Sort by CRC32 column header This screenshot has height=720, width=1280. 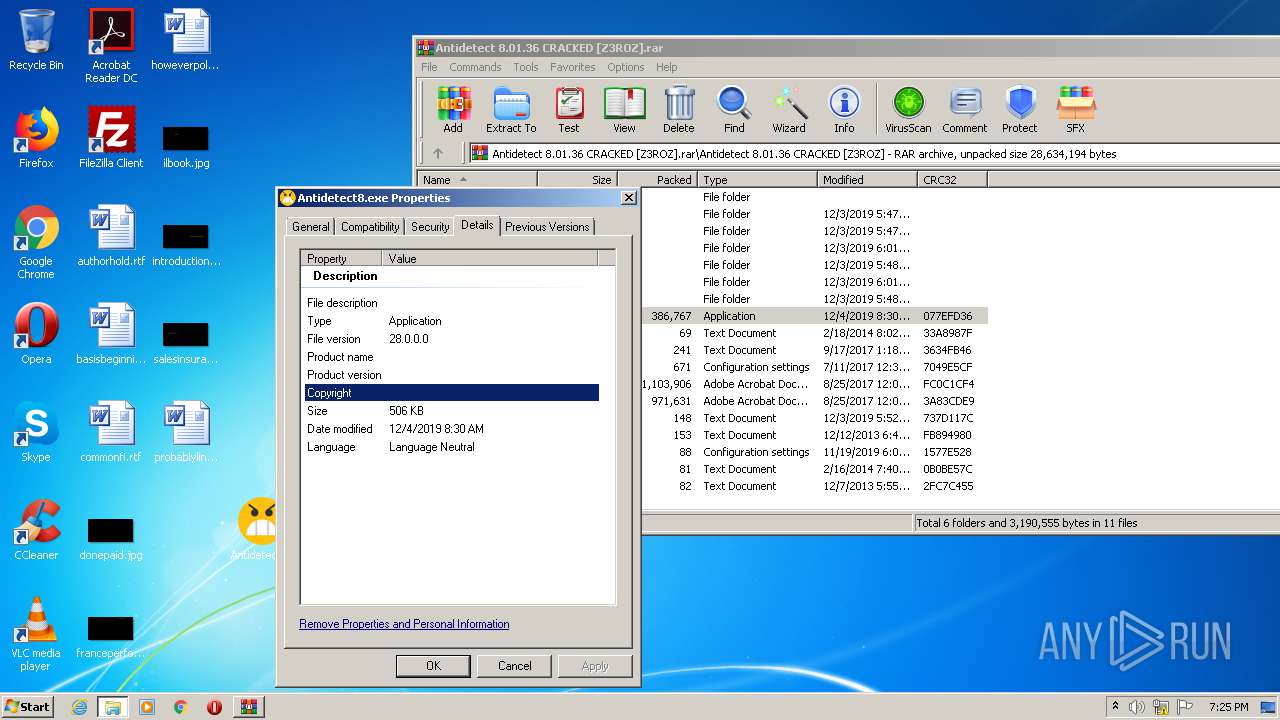[952, 180]
